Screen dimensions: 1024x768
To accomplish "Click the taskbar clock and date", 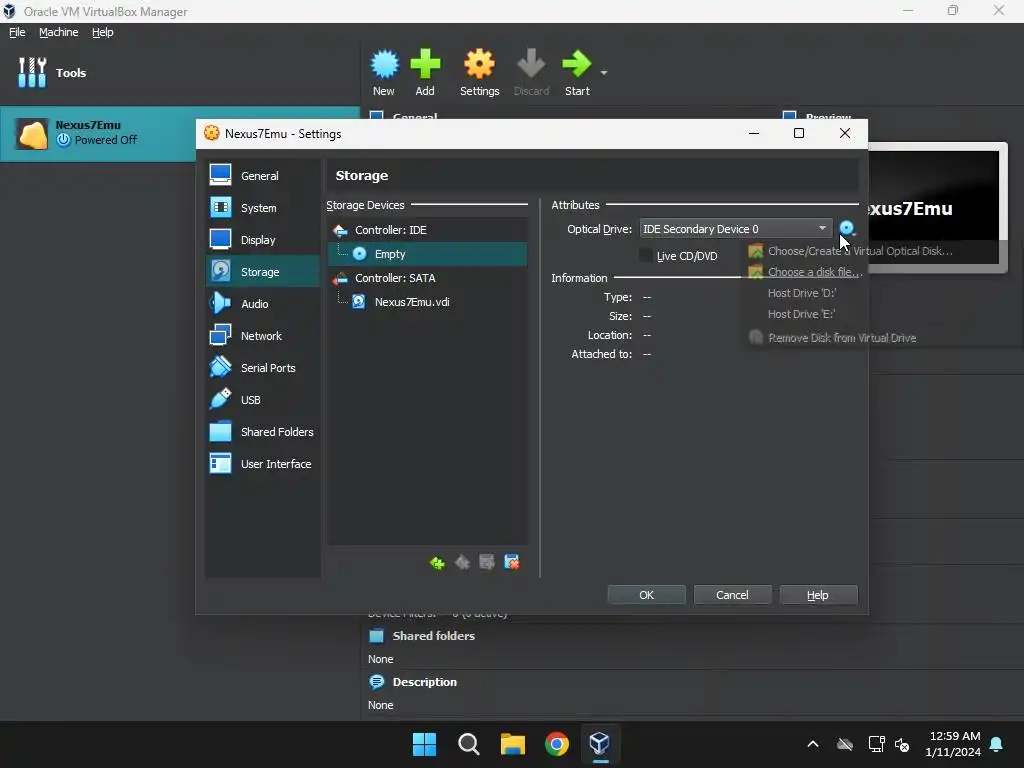I will [x=953, y=744].
